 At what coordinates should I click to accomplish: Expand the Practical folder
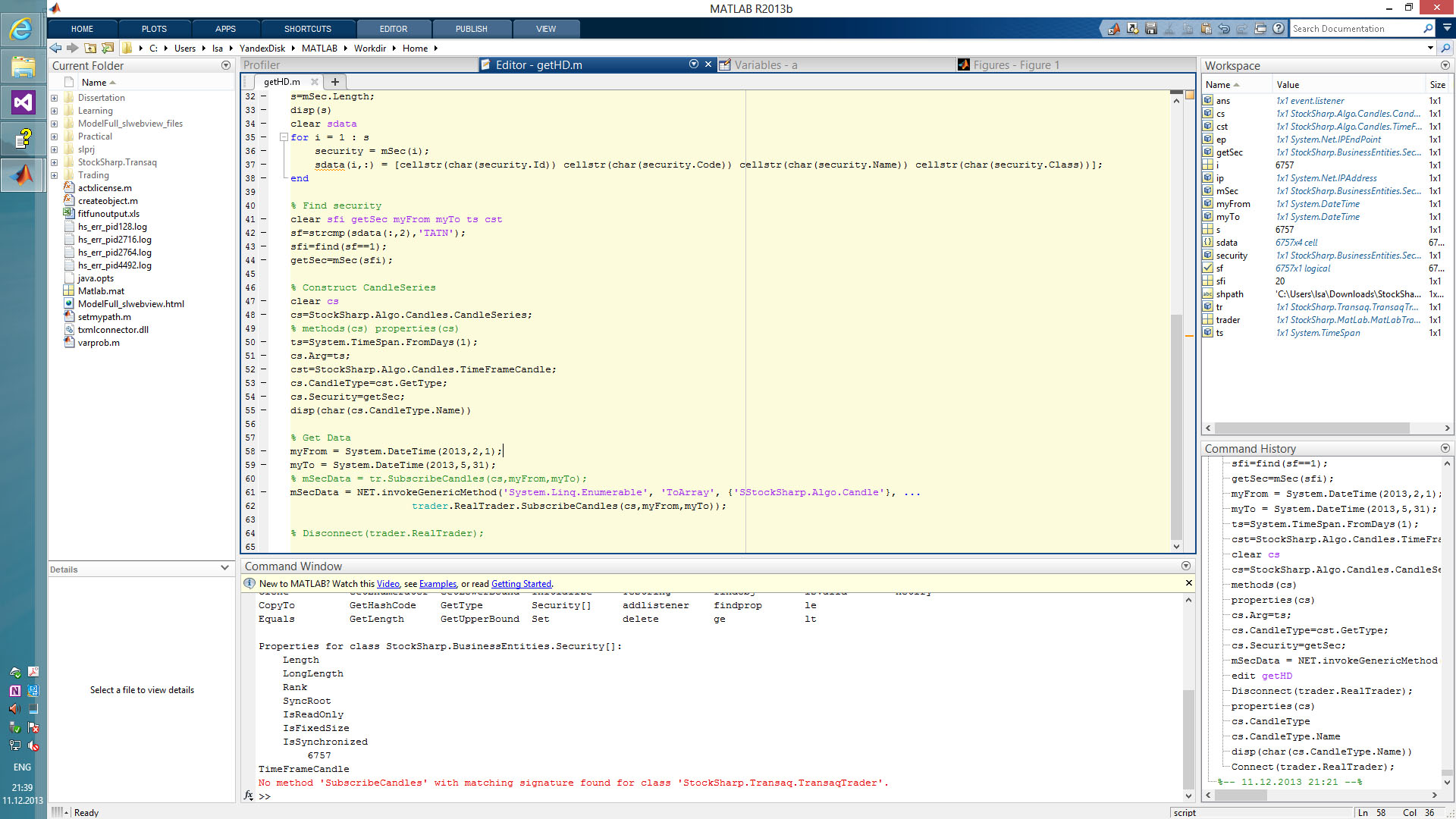54,136
